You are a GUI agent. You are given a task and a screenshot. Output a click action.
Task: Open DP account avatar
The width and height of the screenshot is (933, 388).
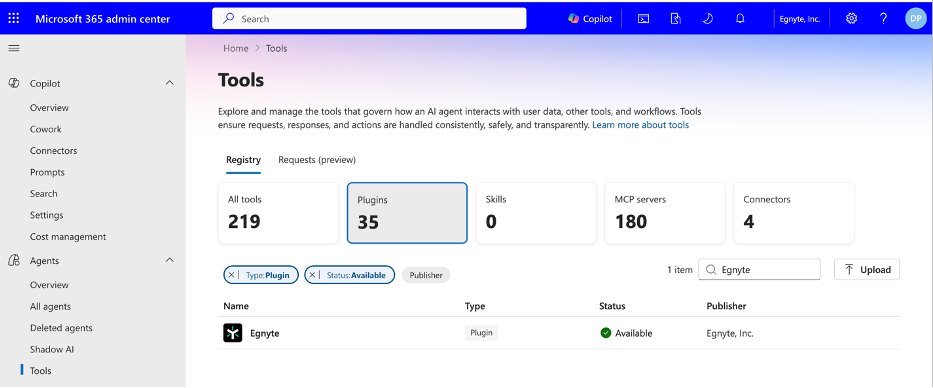(916, 18)
